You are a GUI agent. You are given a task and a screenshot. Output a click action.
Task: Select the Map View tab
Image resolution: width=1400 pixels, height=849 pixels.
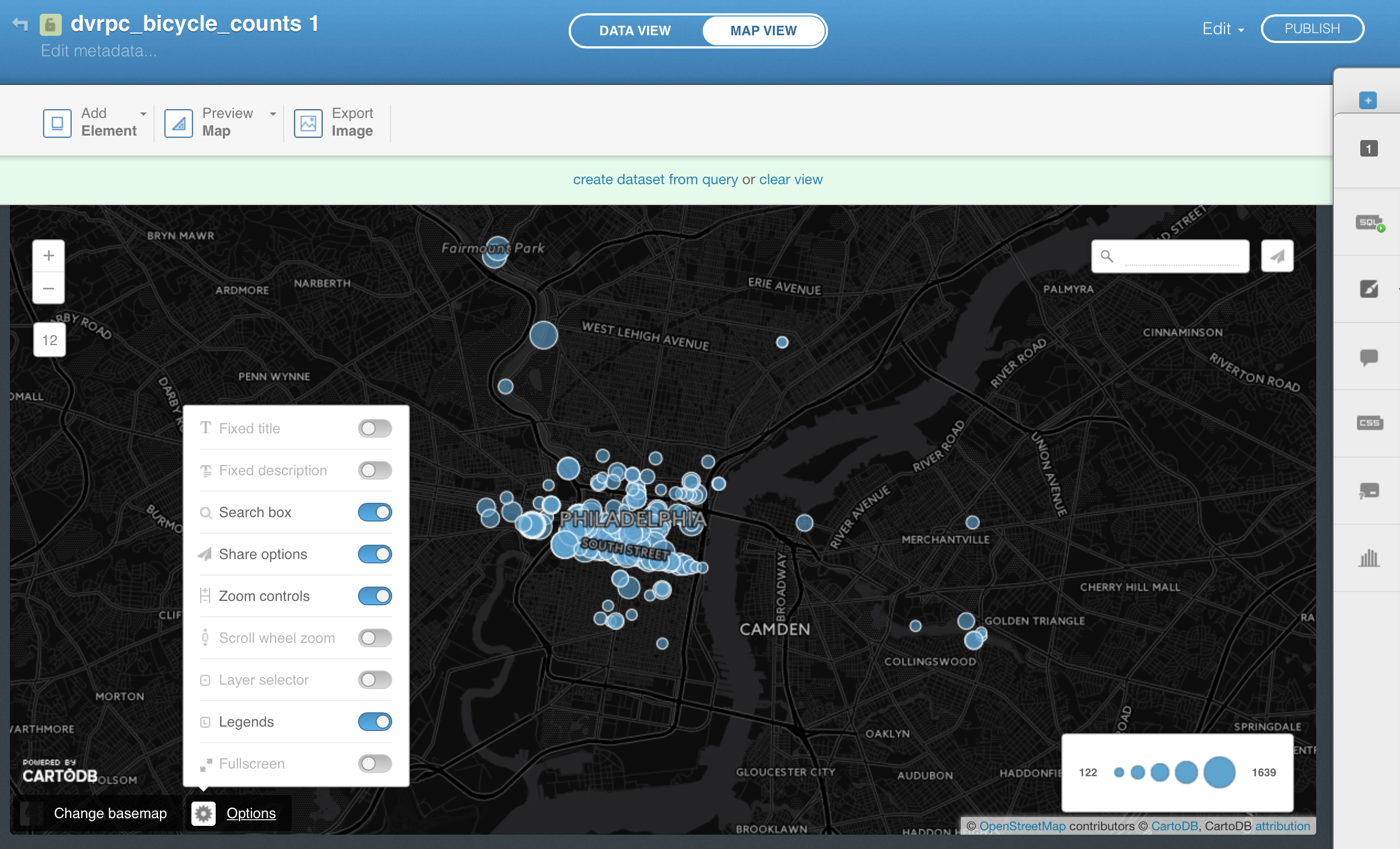[763, 31]
